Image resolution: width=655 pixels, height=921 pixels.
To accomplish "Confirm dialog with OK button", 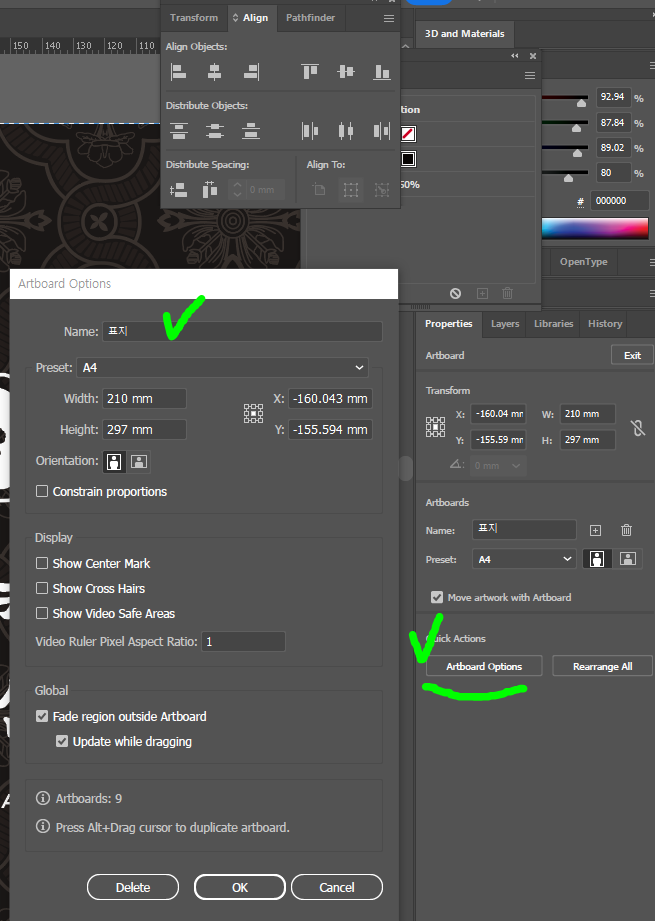I will (240, 887).
